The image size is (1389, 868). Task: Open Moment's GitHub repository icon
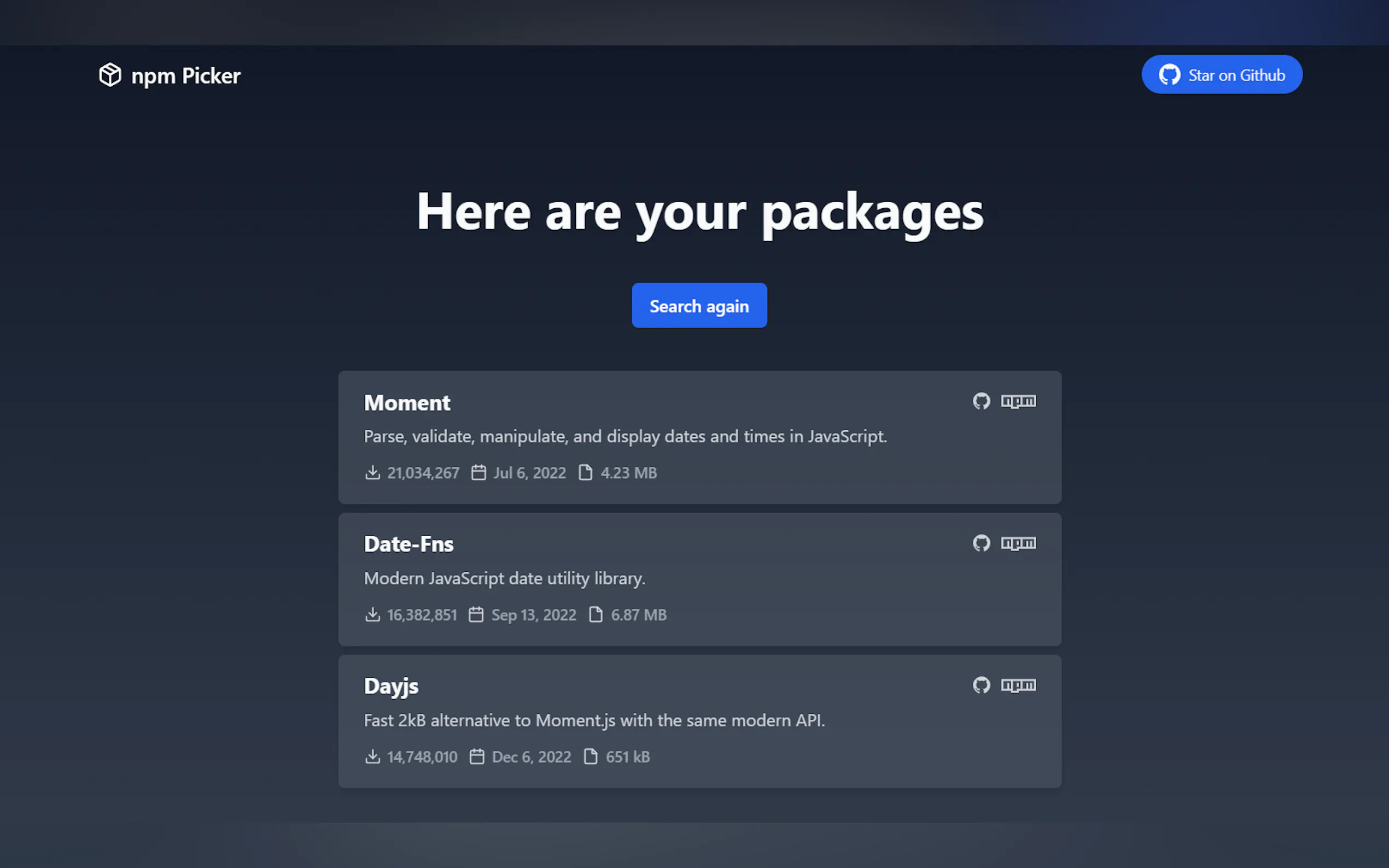981,401
